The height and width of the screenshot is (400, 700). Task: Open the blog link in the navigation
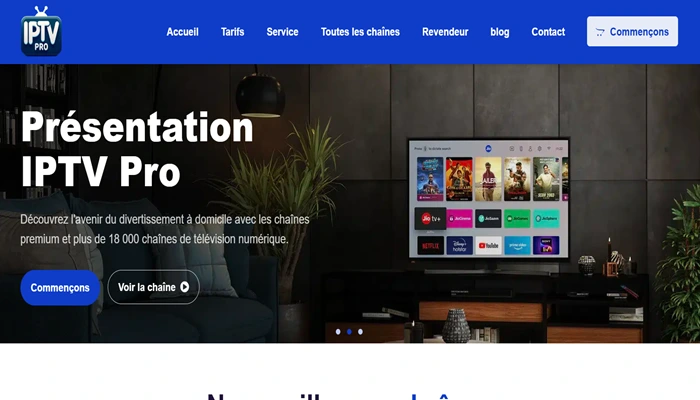point(500,32)
